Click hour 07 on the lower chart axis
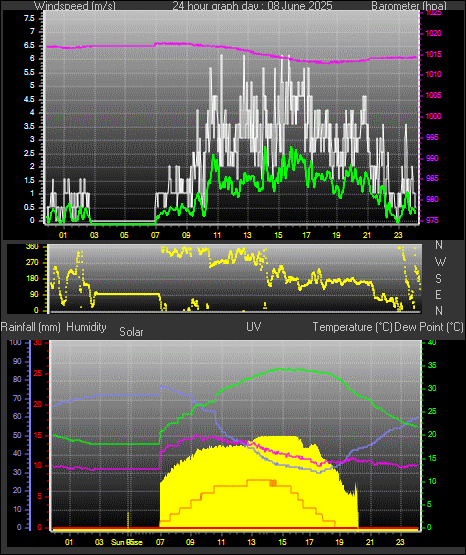Screen dimensions: 466x555 pyautogui.click(x=160, y=542)
